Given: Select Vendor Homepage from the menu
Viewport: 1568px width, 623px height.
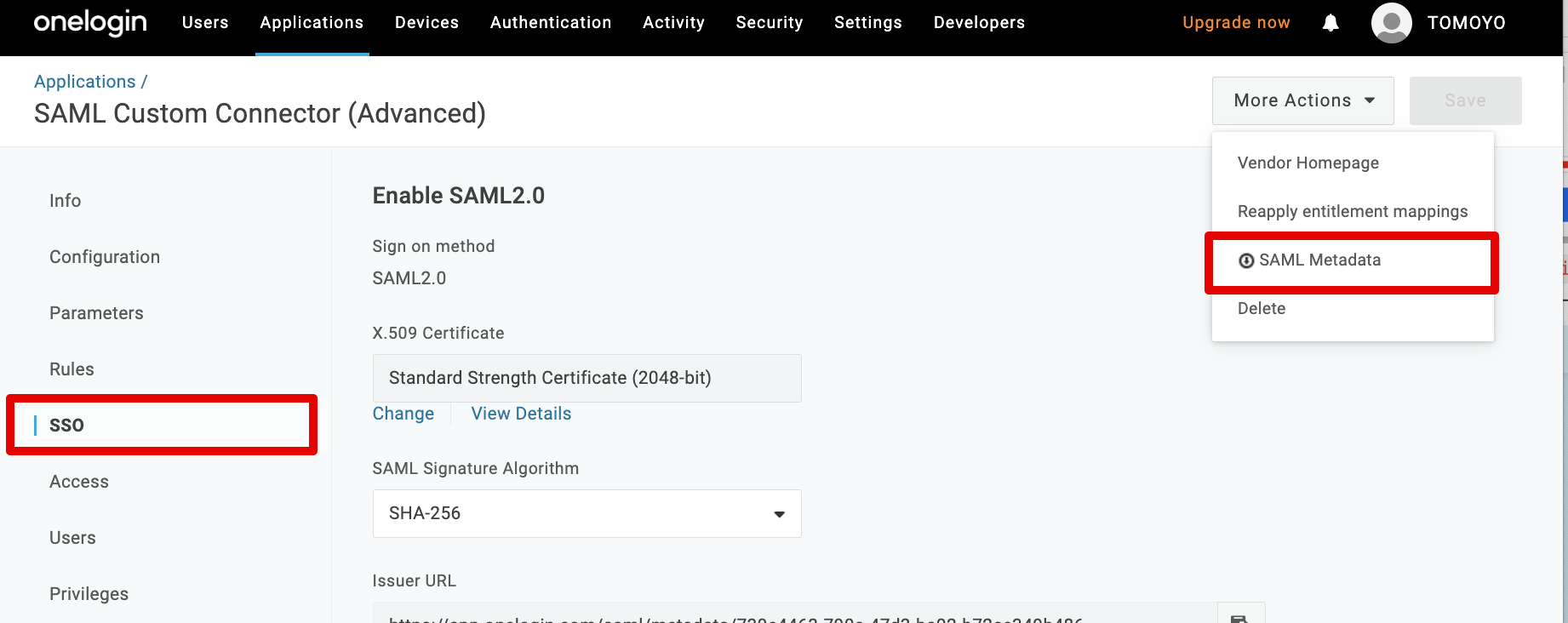Looking at the screenshot, I should pyautogui.click(x=1308, y=163).
